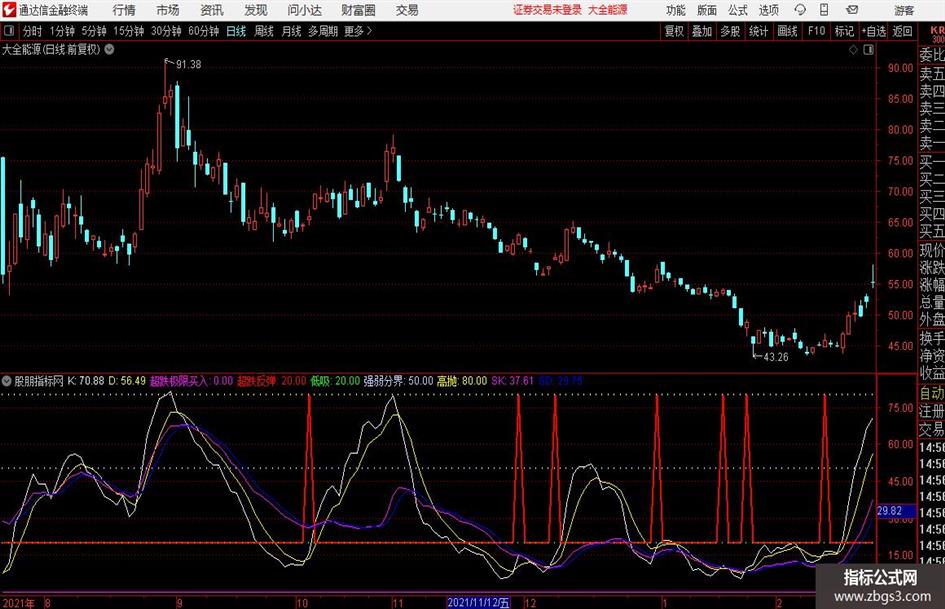Open the mail envelope icon
This screenshot has width=945, height=609.
pyautogui.click(x=852, y=10)
